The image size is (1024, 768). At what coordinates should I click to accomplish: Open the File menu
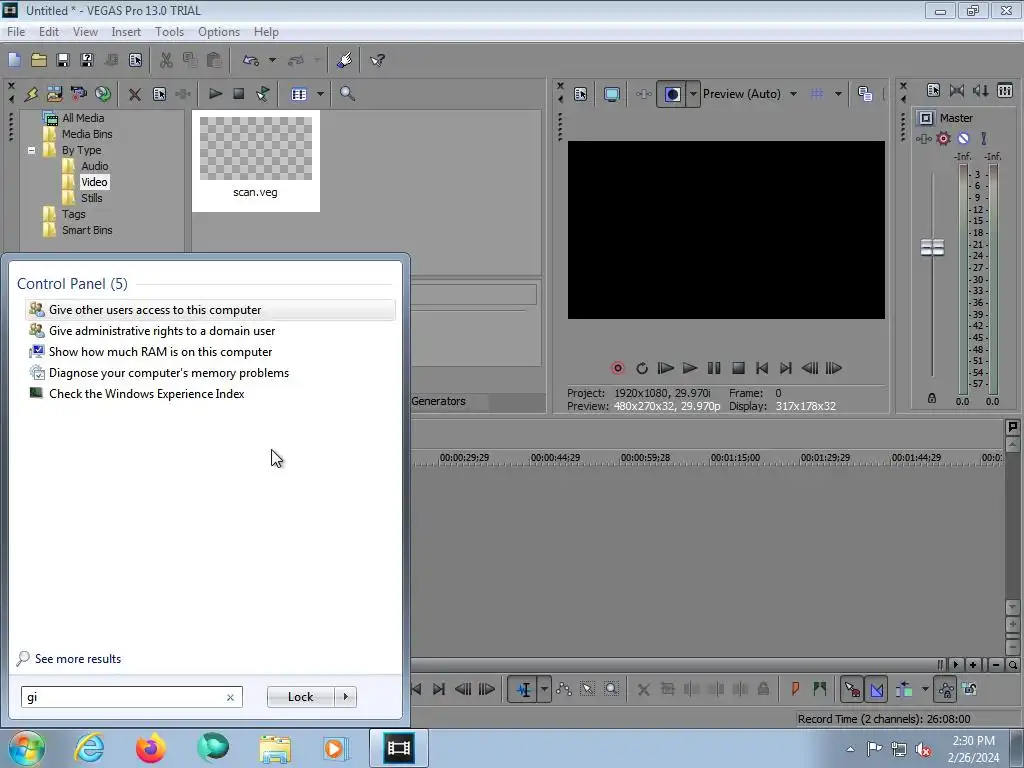click(16, 31)
